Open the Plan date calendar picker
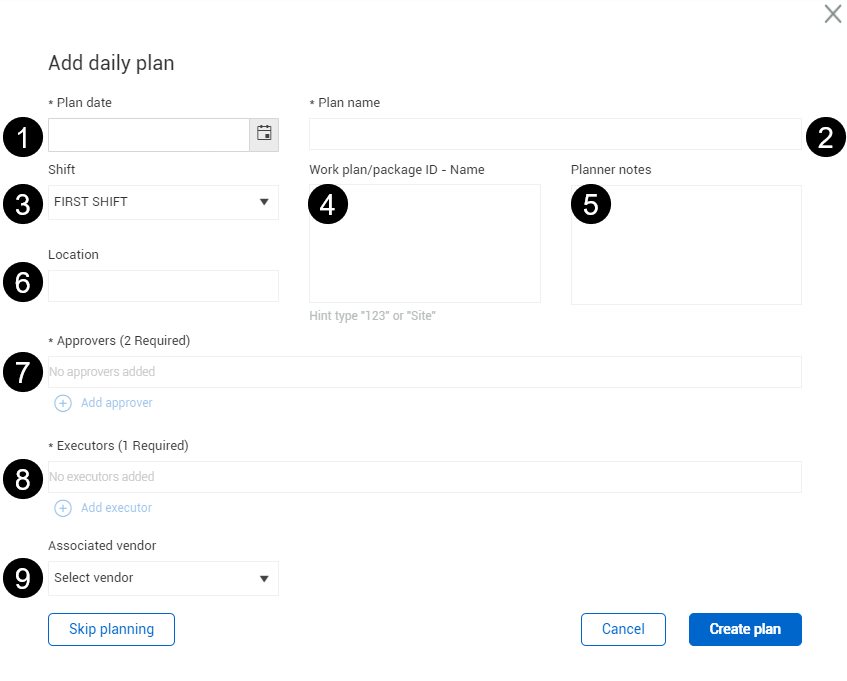 tap(264, 134)
